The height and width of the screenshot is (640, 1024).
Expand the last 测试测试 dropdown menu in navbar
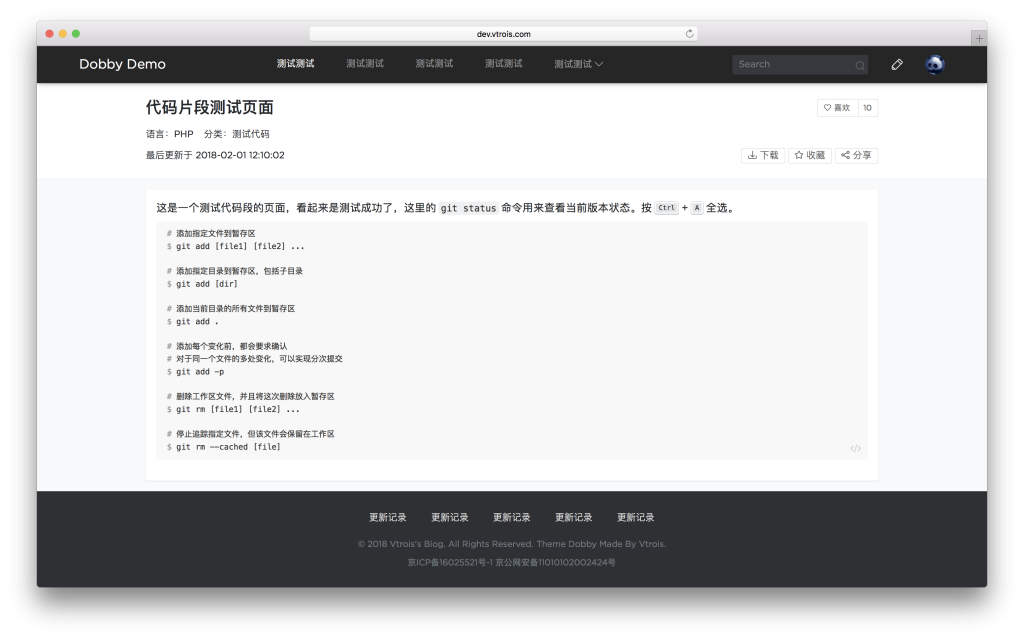tap(579, 64)
